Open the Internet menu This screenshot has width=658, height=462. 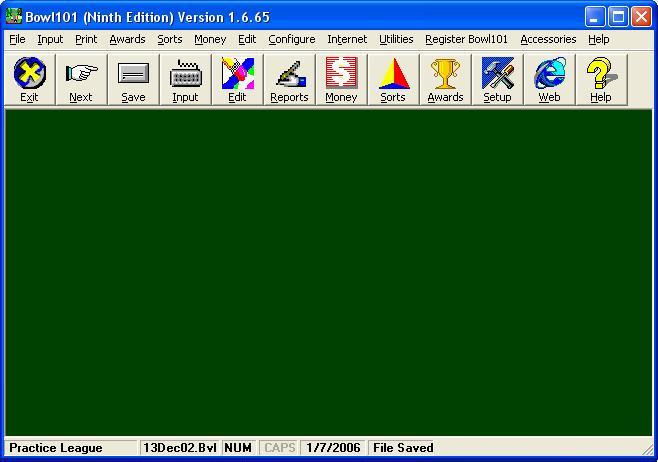point(347,39)
